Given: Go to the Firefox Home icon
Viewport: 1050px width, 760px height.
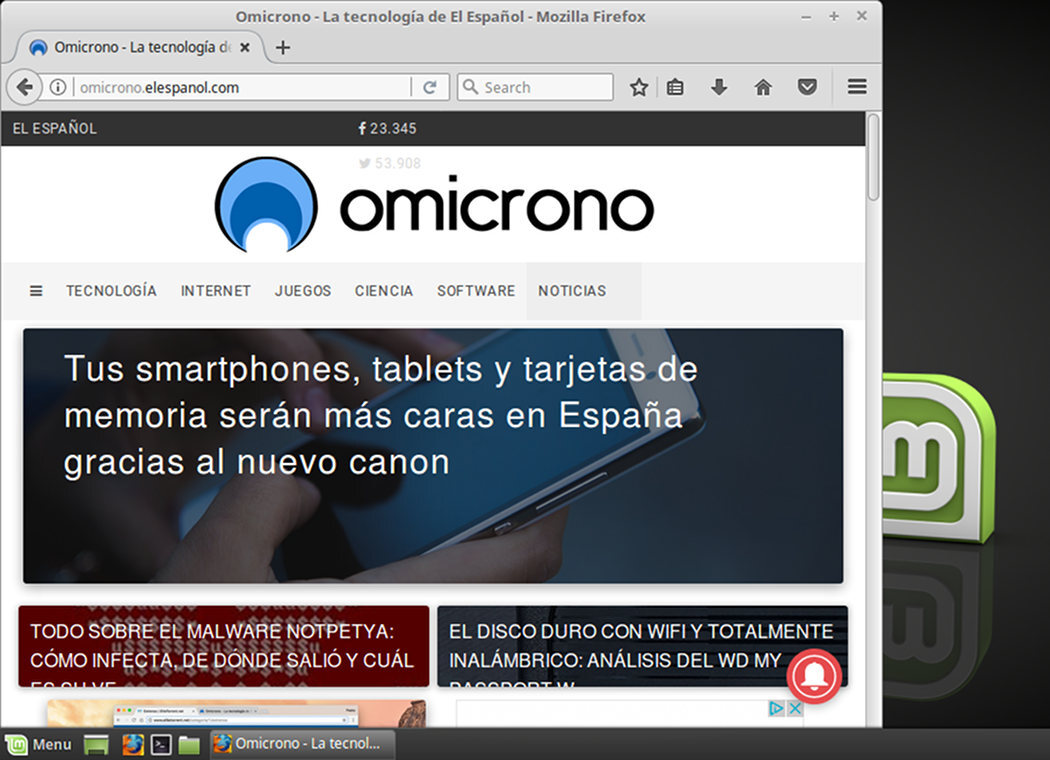Looking at the screenshot, I should coord(763,87).
